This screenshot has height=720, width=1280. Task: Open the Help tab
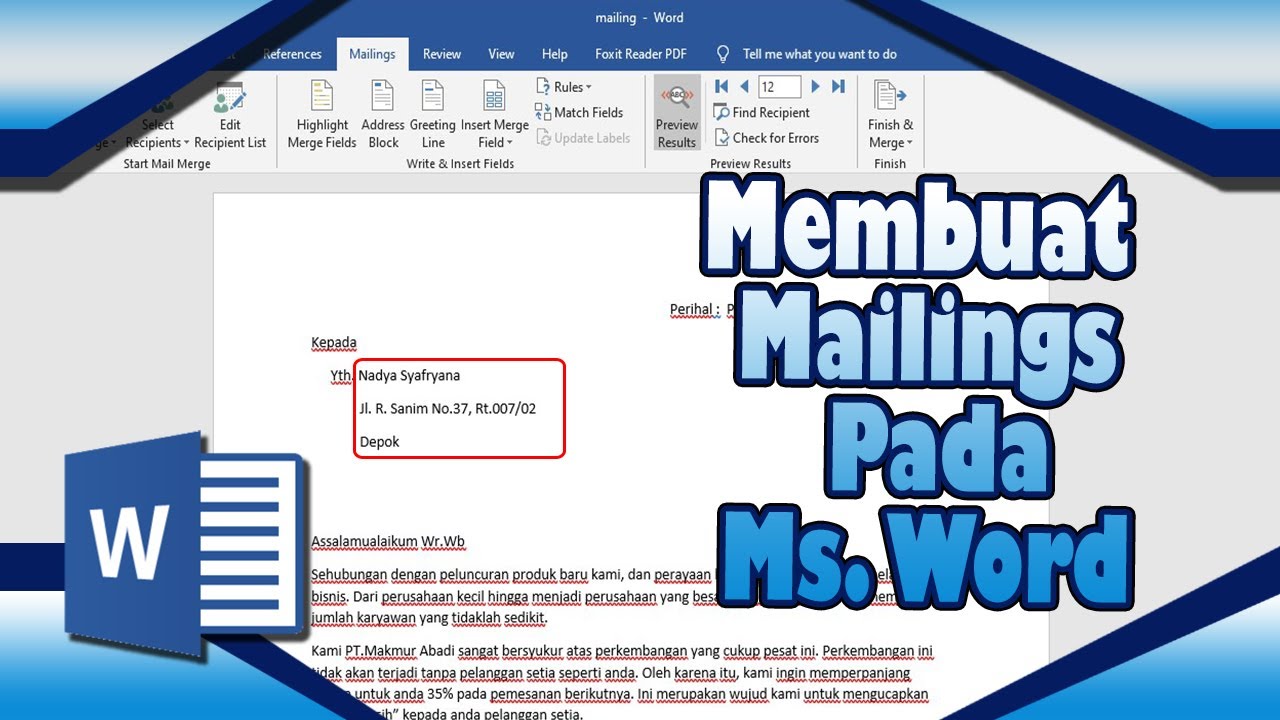point(555,54)
